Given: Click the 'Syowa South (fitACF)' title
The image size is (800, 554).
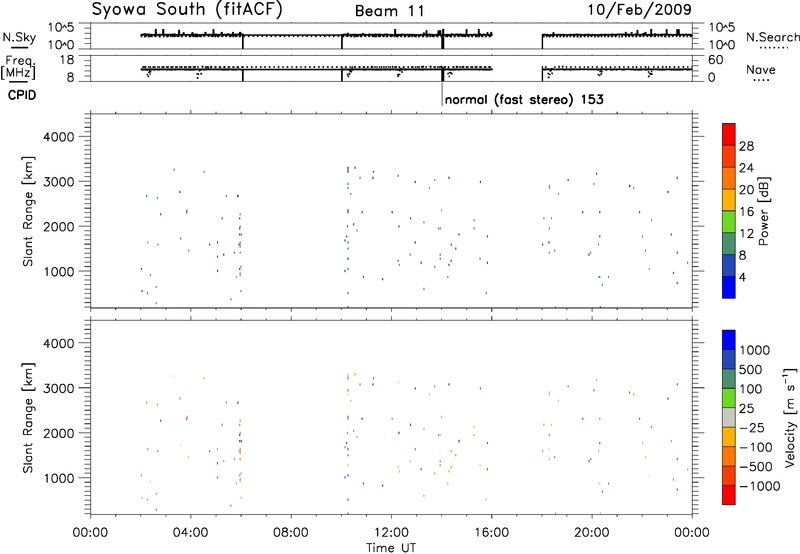Looking at the screenshot, I should click(187, 9).
